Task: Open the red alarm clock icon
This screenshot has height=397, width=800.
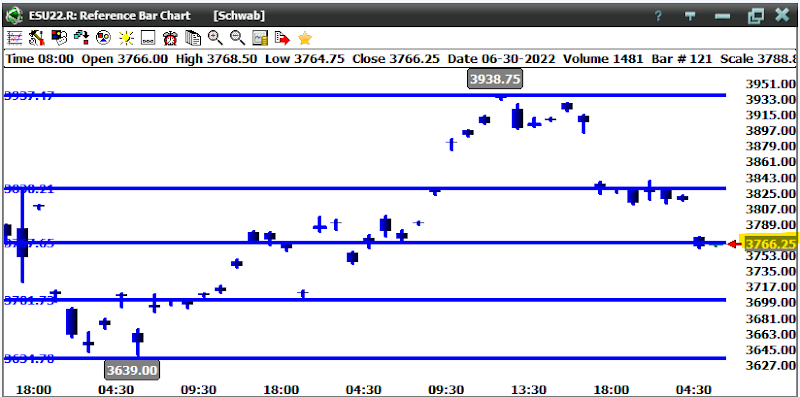Action: click(170, 38)
